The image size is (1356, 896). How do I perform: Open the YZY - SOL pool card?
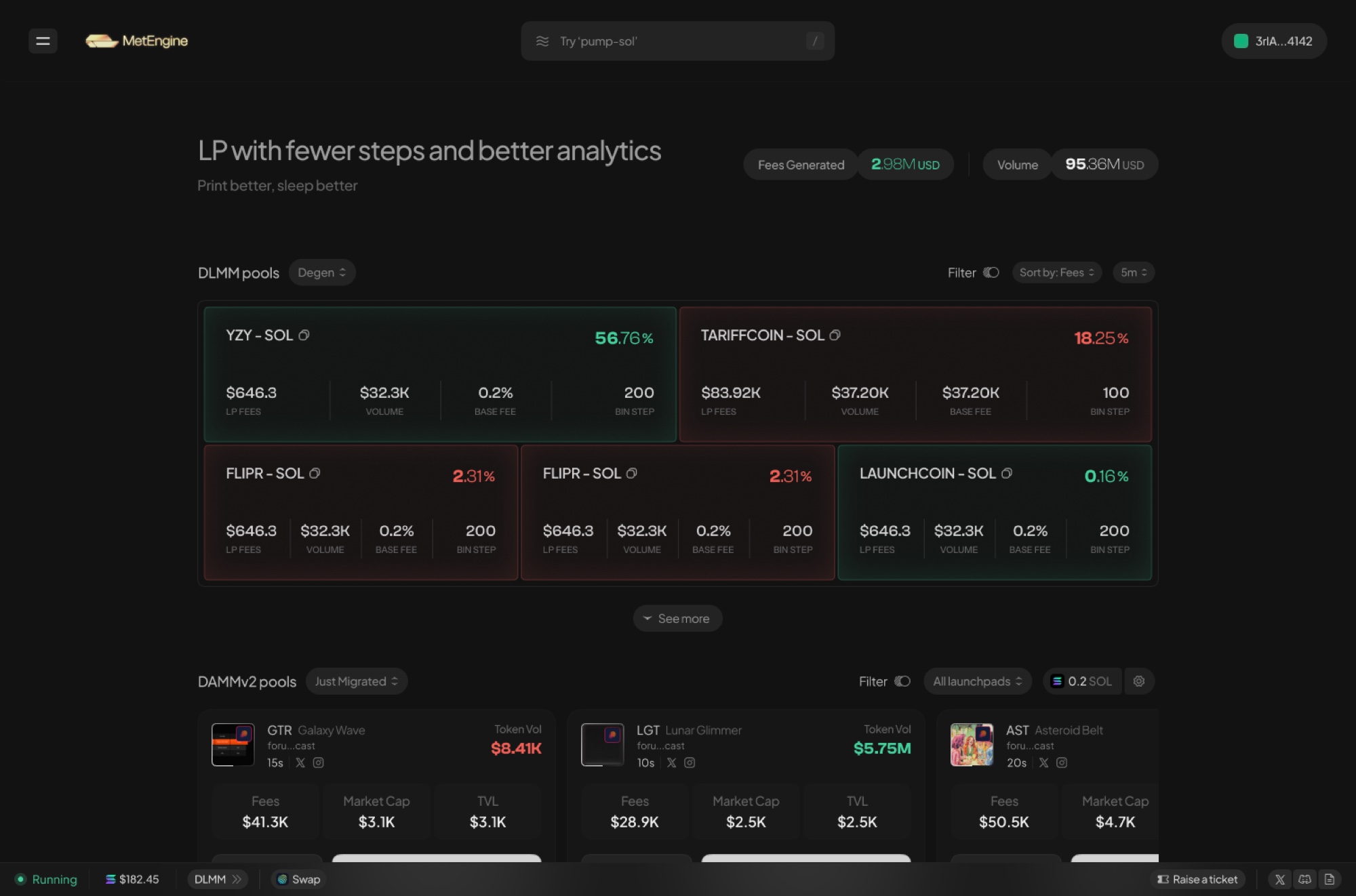(x=440, y=374)
